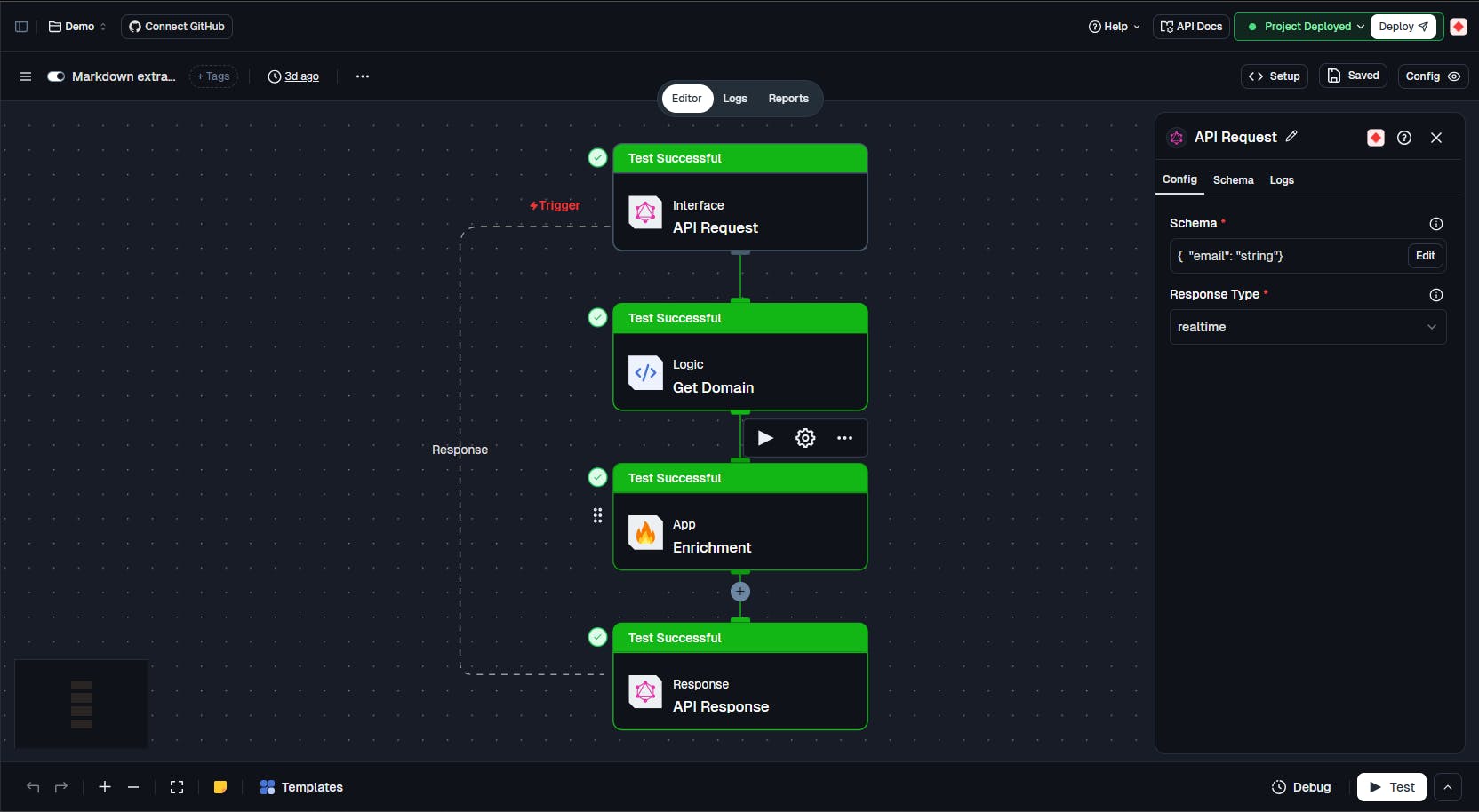
Task: Click the fullscreen fit-view icon
Action: [x=177, y=787]
